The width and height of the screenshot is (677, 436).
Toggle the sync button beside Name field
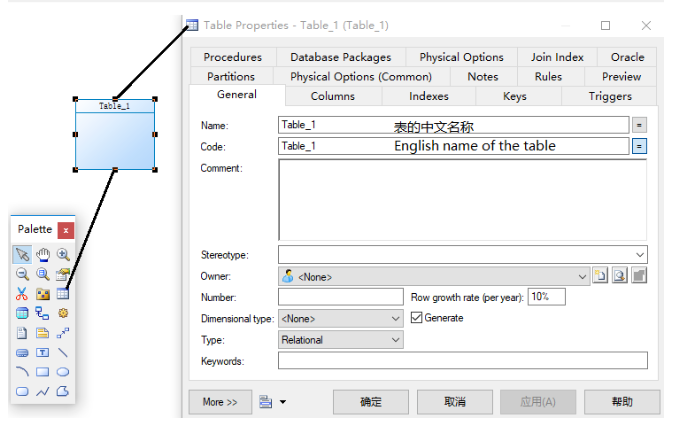pyautogui.click(x=640, y=125)
